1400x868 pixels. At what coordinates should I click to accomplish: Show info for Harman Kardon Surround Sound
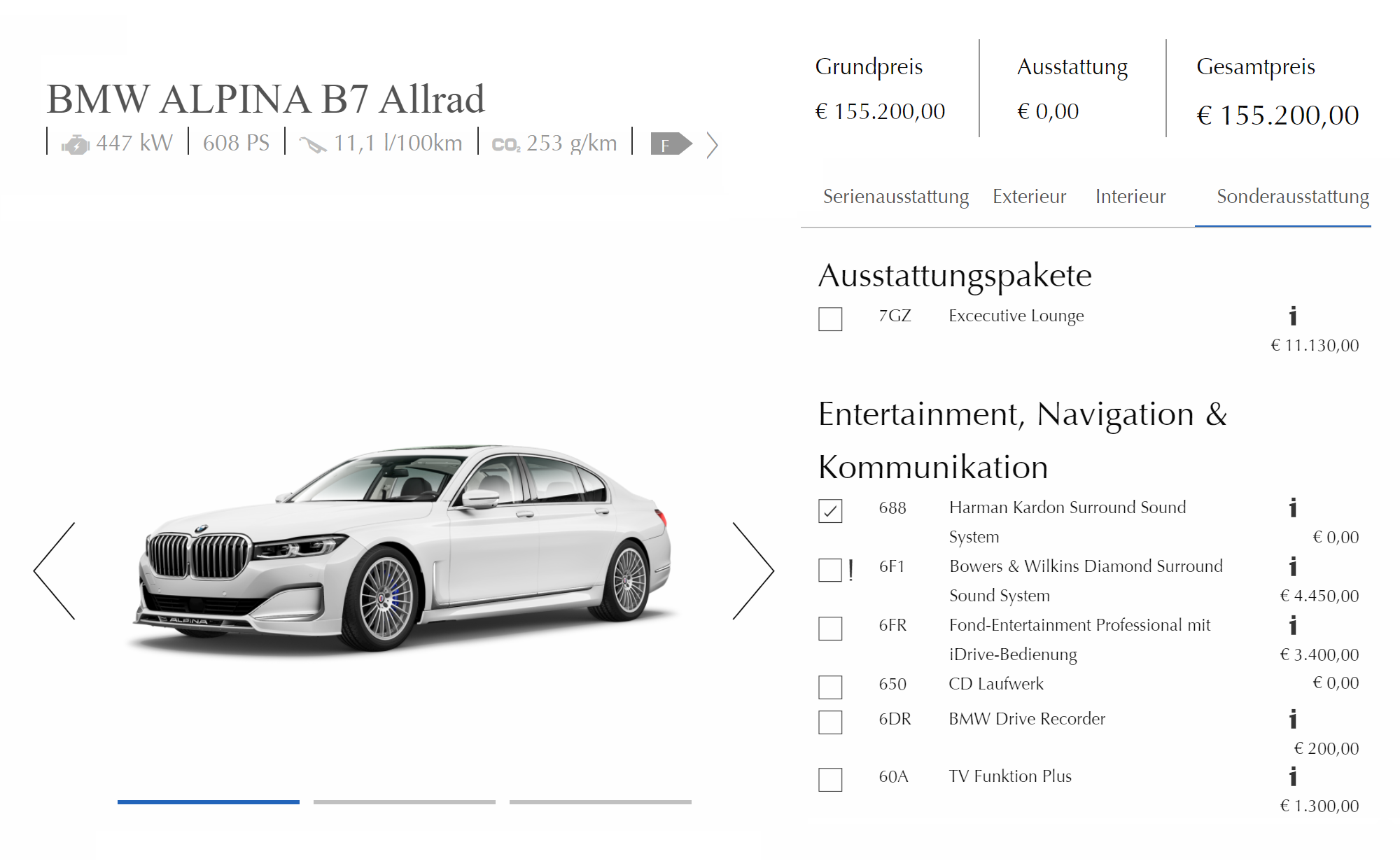pyautogui.click(x=1293, y=507)
